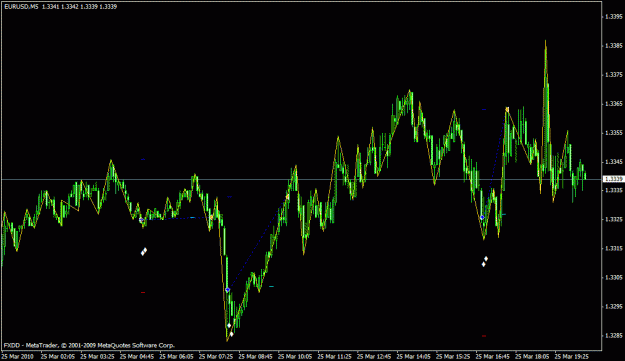Click the 25 Mar 15:25 time label
625x361 pixels.
tap(453, 357)
